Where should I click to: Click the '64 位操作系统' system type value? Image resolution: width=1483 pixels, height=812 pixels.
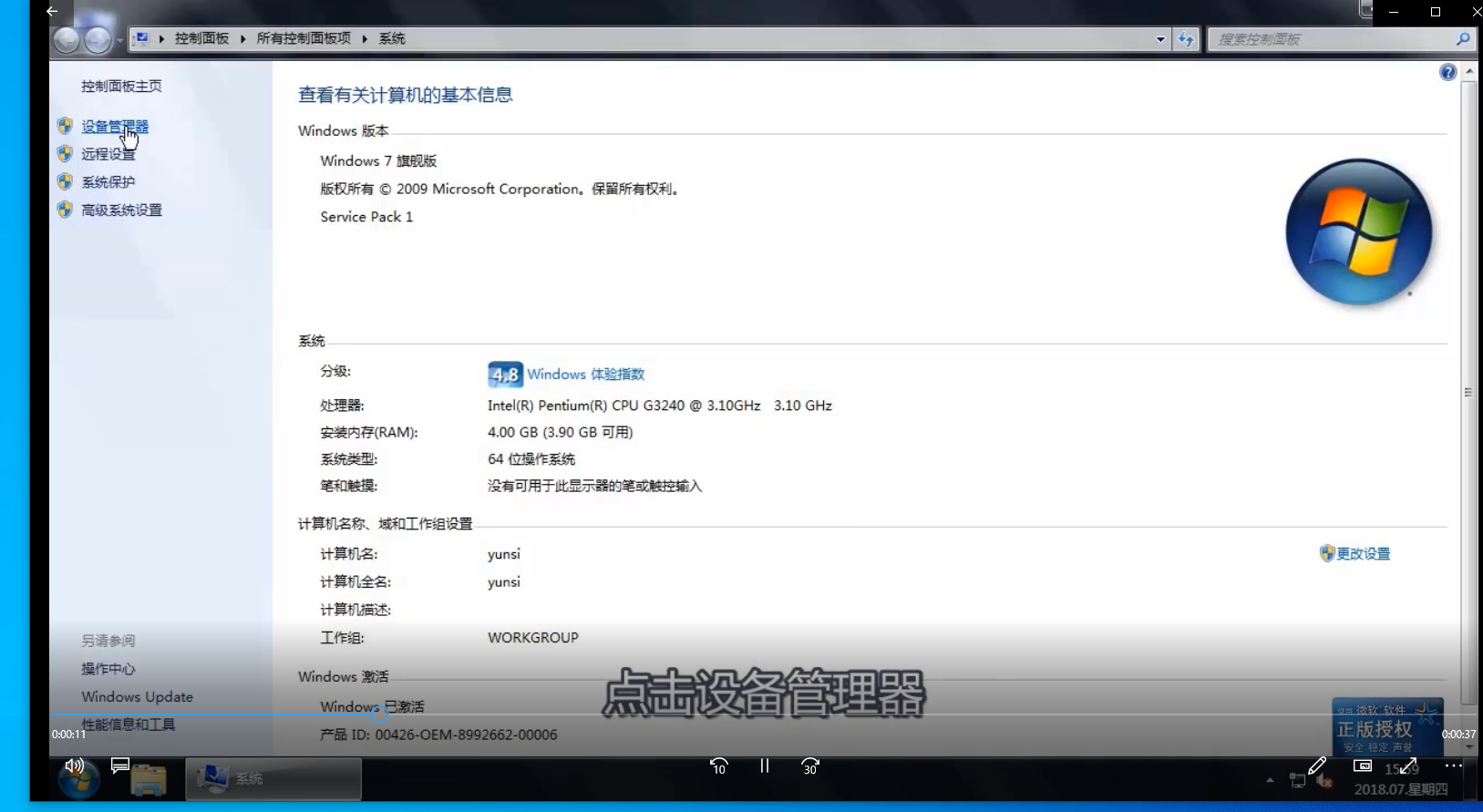[531, 459]
